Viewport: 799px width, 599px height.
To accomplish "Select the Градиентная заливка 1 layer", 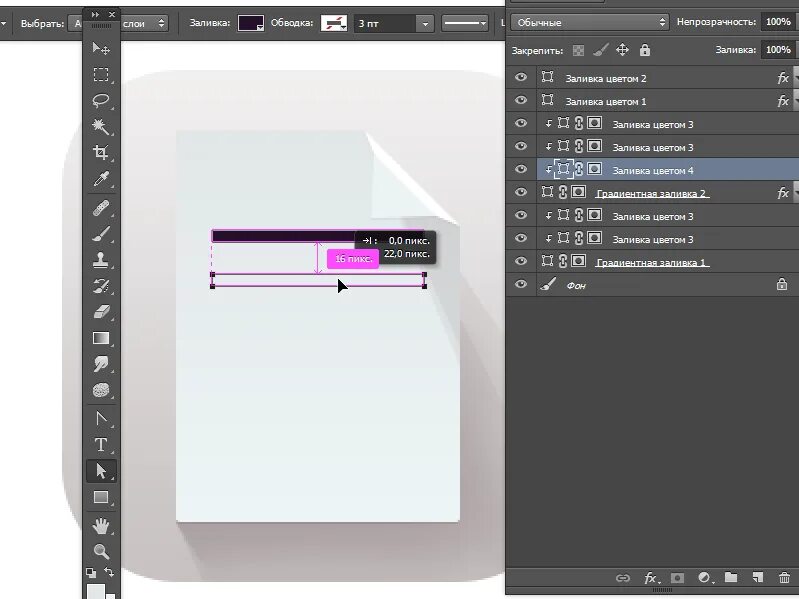I will [x=668, y=261].
